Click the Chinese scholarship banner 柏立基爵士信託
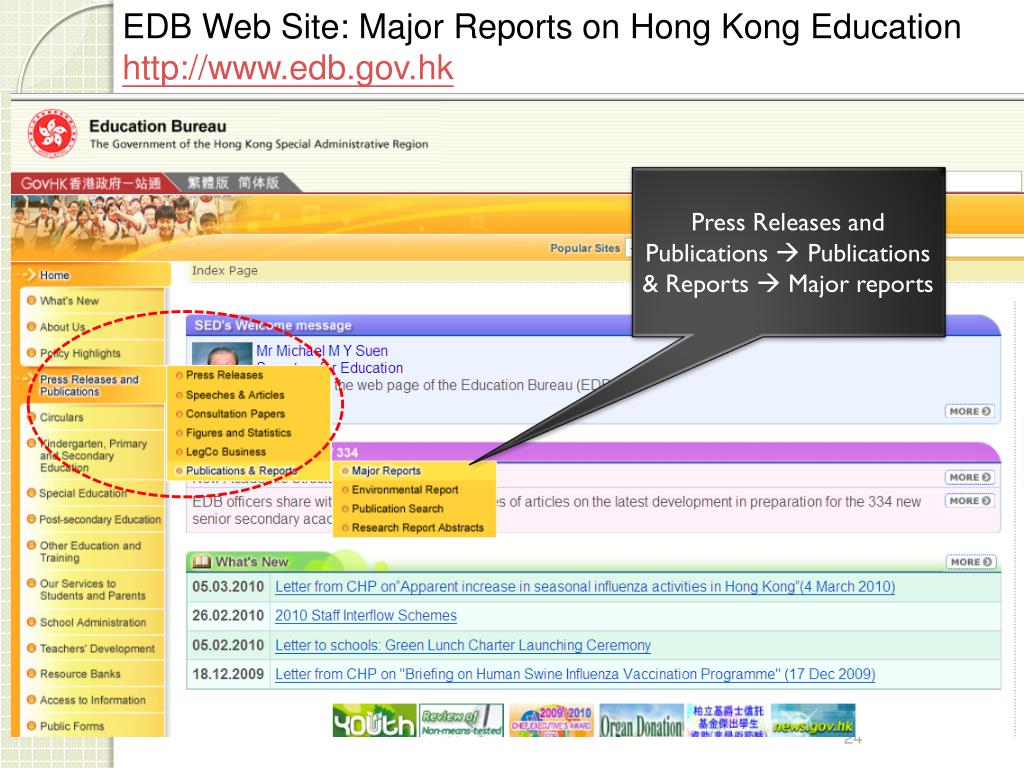Image resolution: width=1024 pixels, height=768 pixels. pos(728,720)
